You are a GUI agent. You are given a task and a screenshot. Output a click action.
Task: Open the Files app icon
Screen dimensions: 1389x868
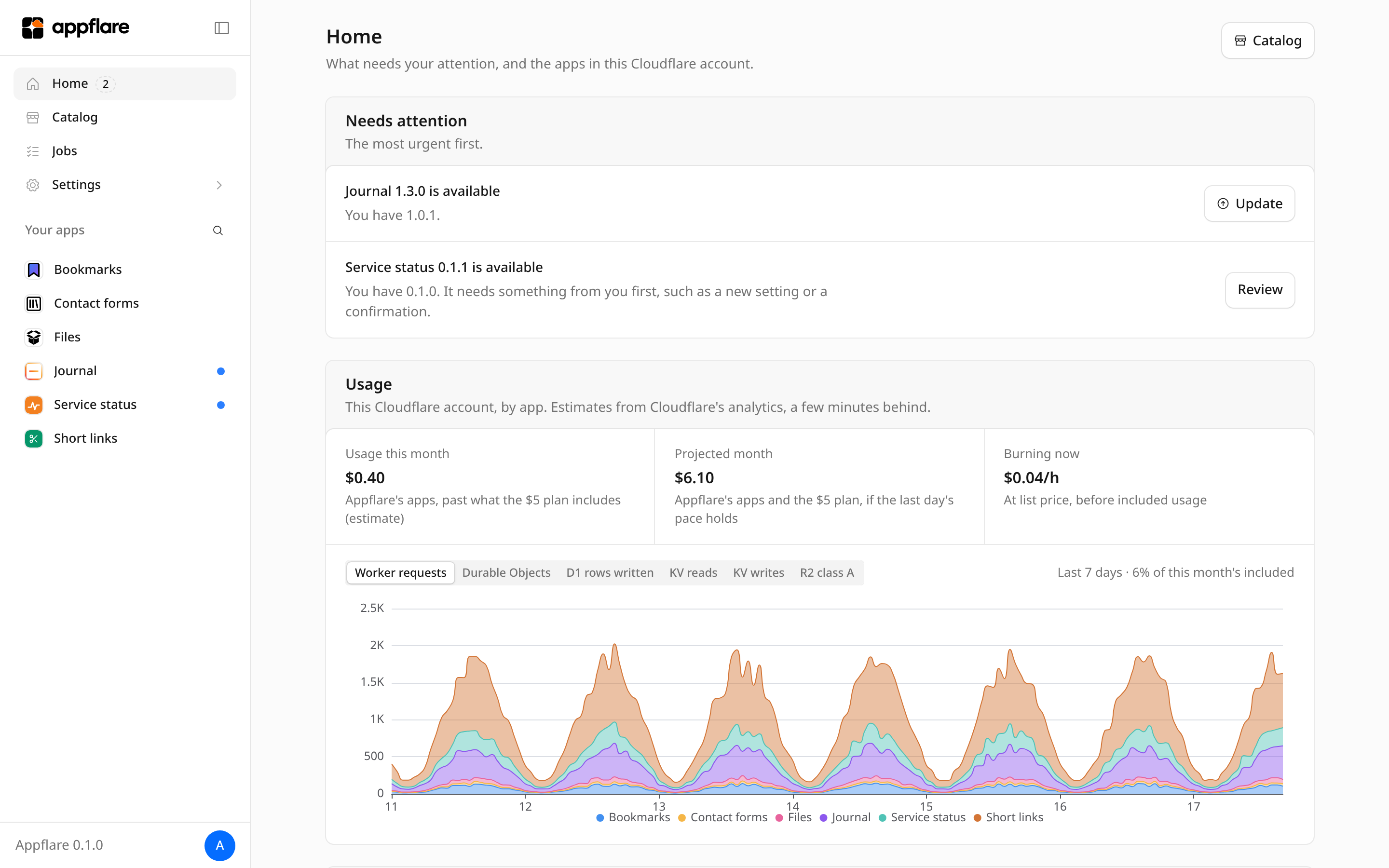point(34,338)
